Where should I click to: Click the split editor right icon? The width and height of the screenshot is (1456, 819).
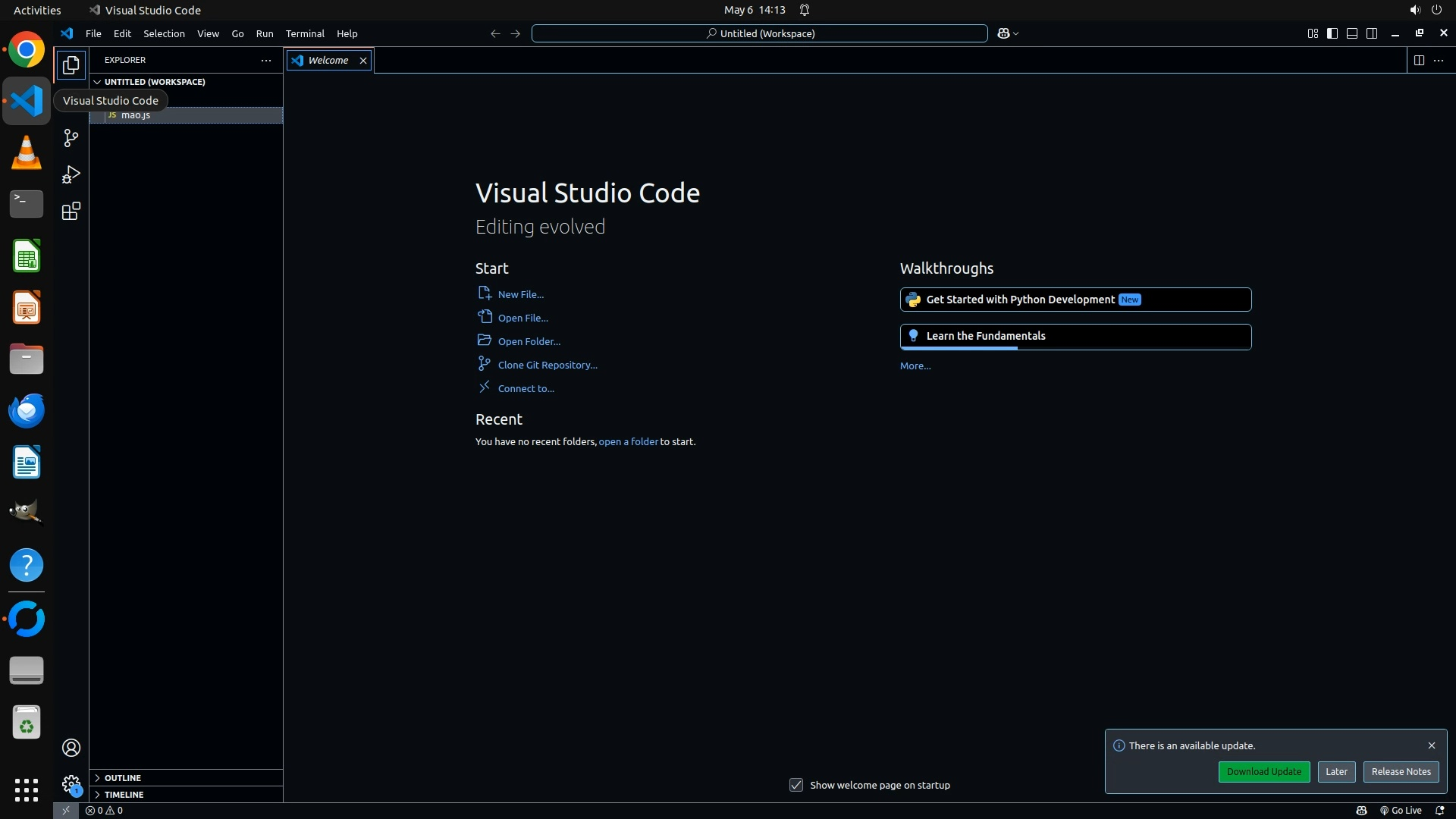(x=1418, y=60)
